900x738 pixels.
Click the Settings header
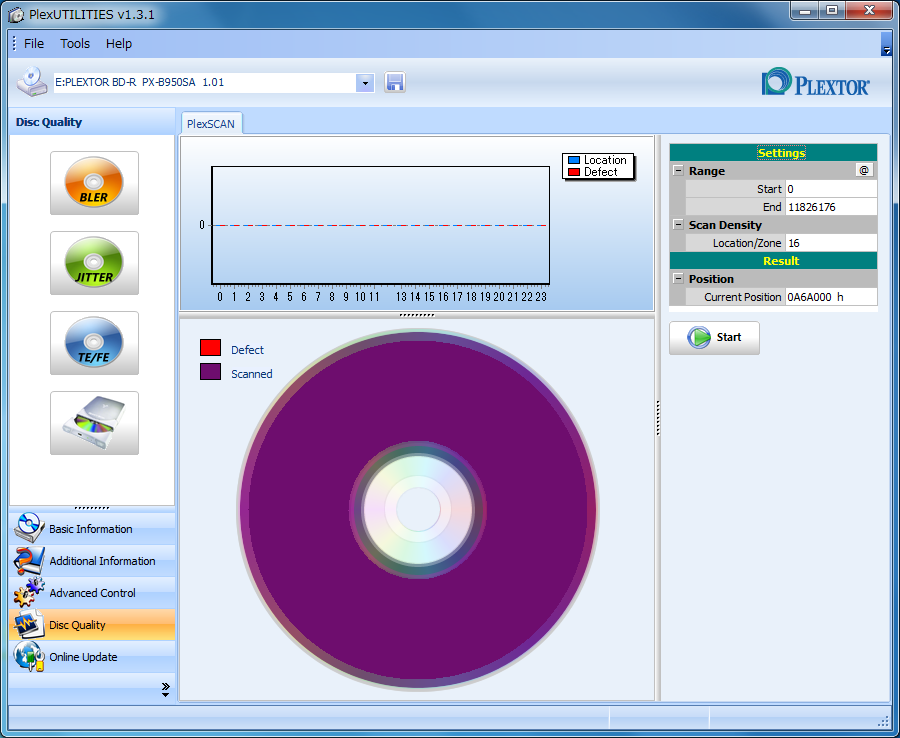tap(773, 153)
